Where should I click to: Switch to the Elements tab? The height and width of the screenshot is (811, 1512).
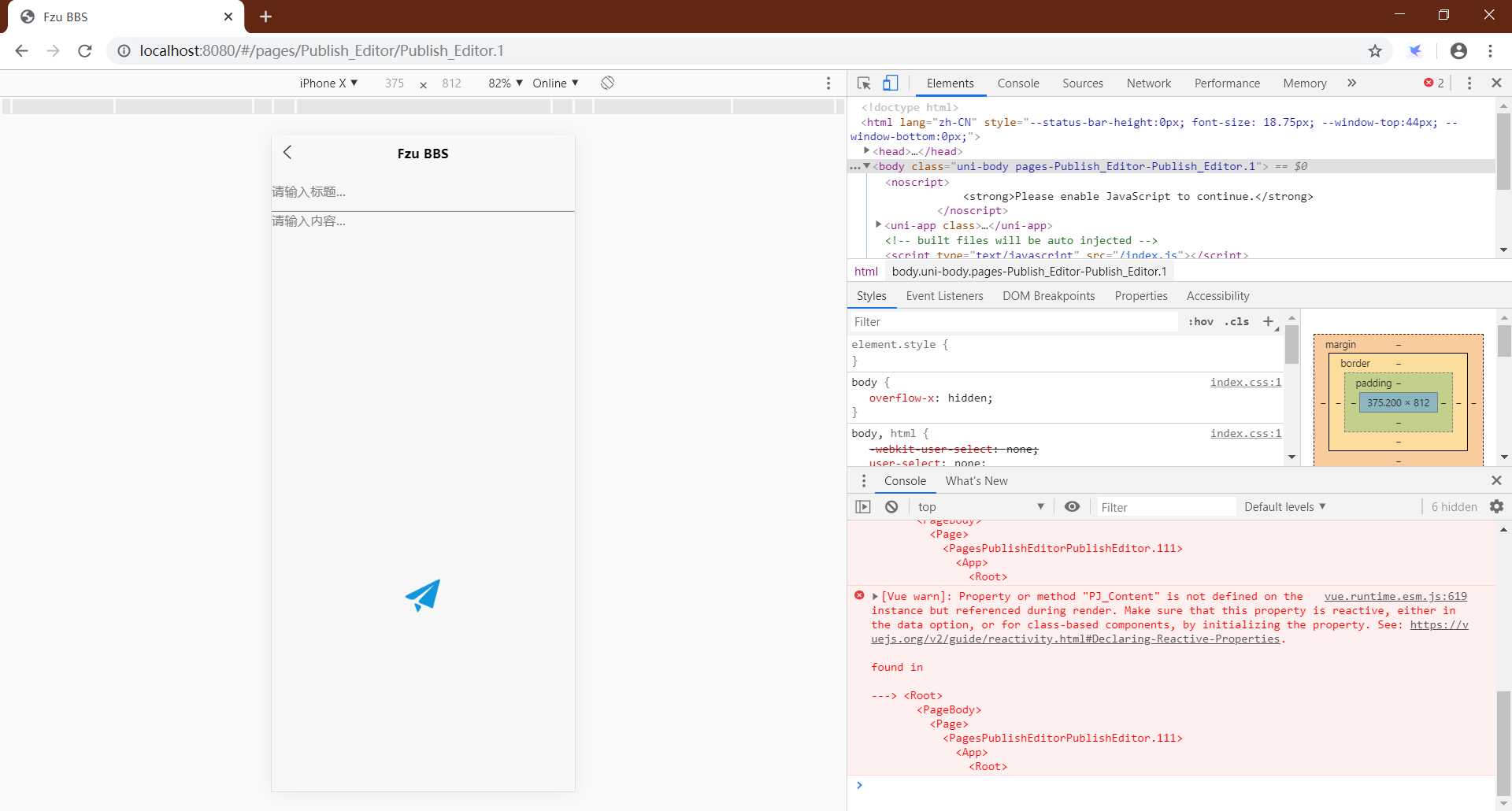click(950, 83)
